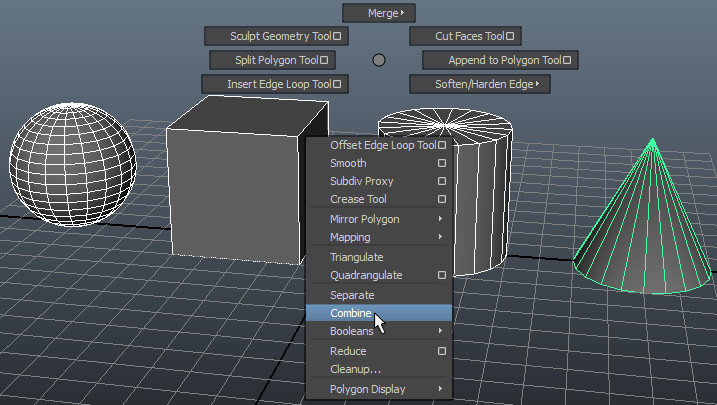Screen dimensions: 717x405
Task: Open Offset Edge Loop Tool option box
Action: pyautogui.click(x=441, y=145)
